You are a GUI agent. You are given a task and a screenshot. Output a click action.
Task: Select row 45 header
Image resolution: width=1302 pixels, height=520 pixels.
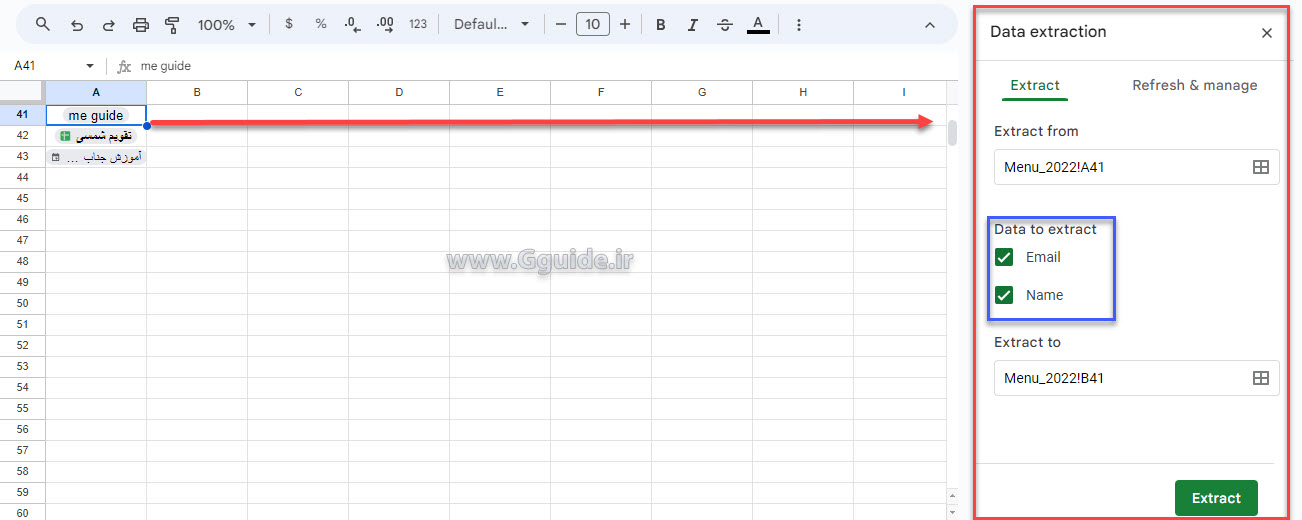[23, 198]
